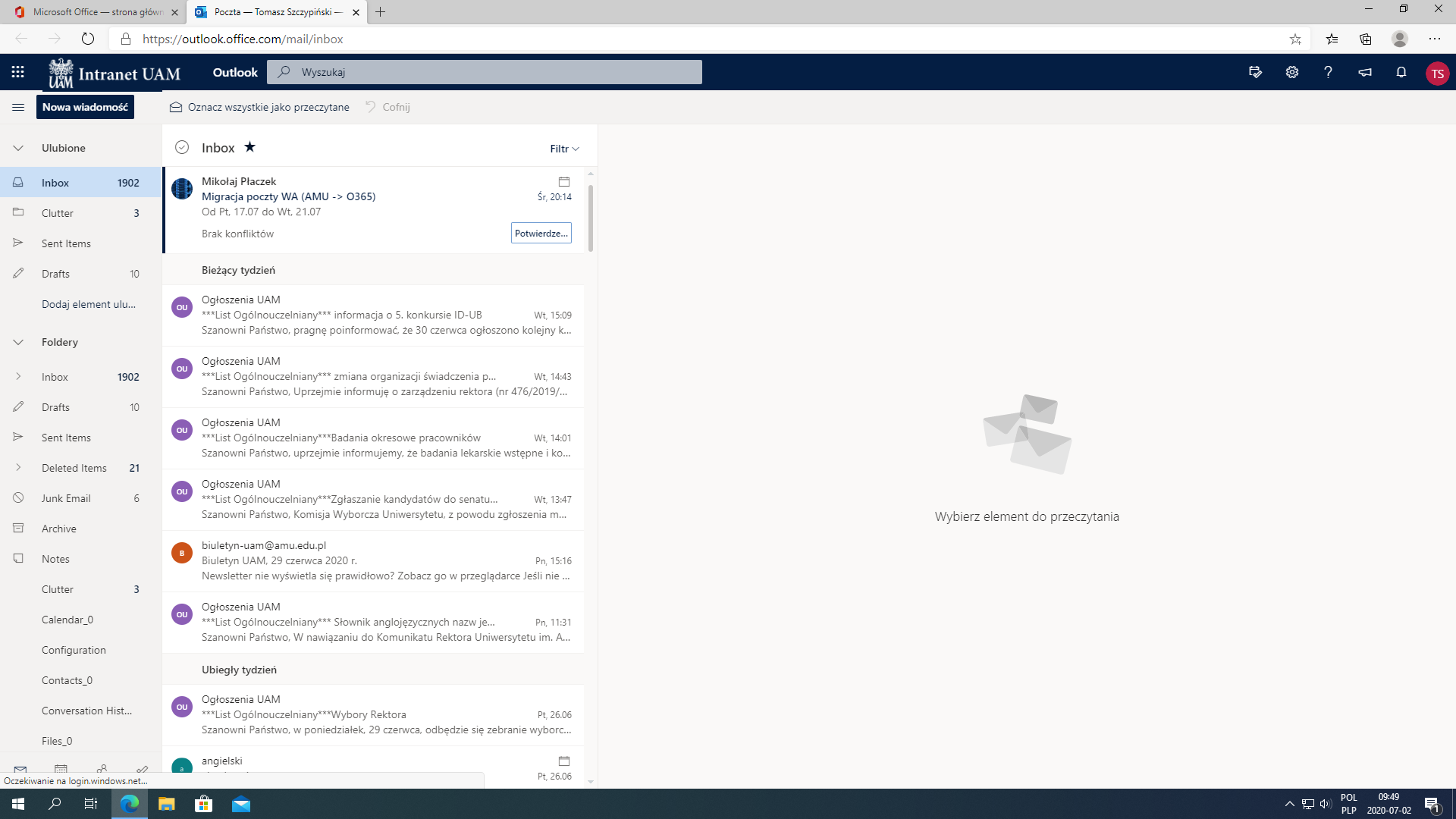Screen dimensions: 1456x819
Task: Click the megaphone feedback icon
Action: click(x=1364, y=72)
